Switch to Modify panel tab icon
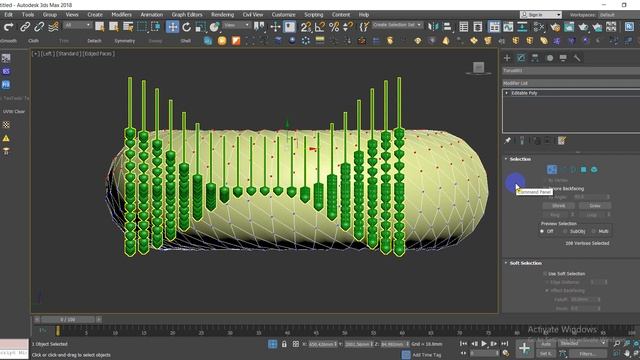640x360 pixels. point(521,58)
